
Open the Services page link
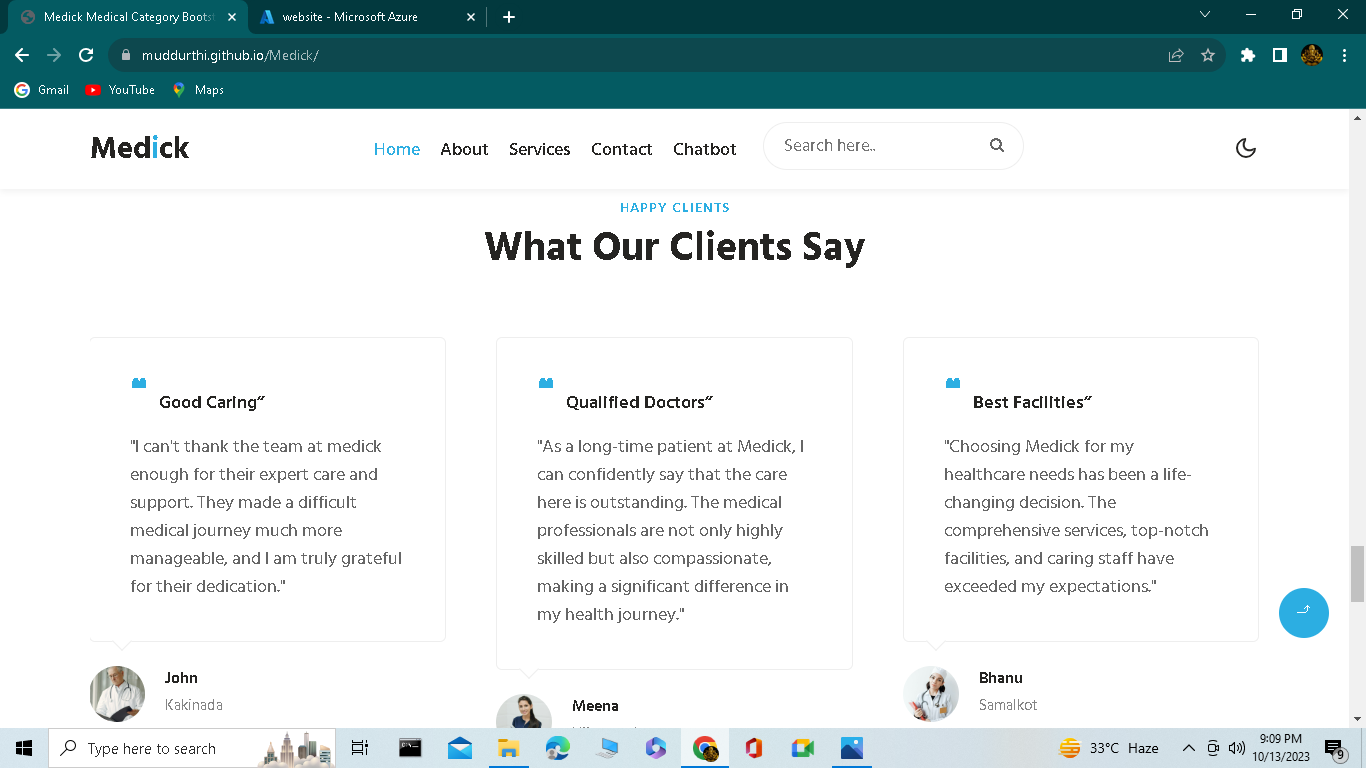(539, 149)
